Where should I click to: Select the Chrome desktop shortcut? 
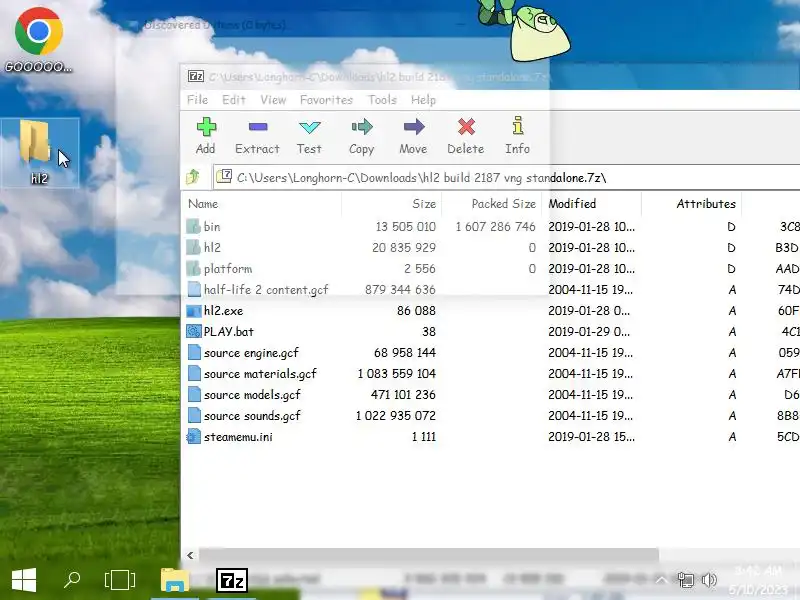pyautogui.click(x=39, y=40)
